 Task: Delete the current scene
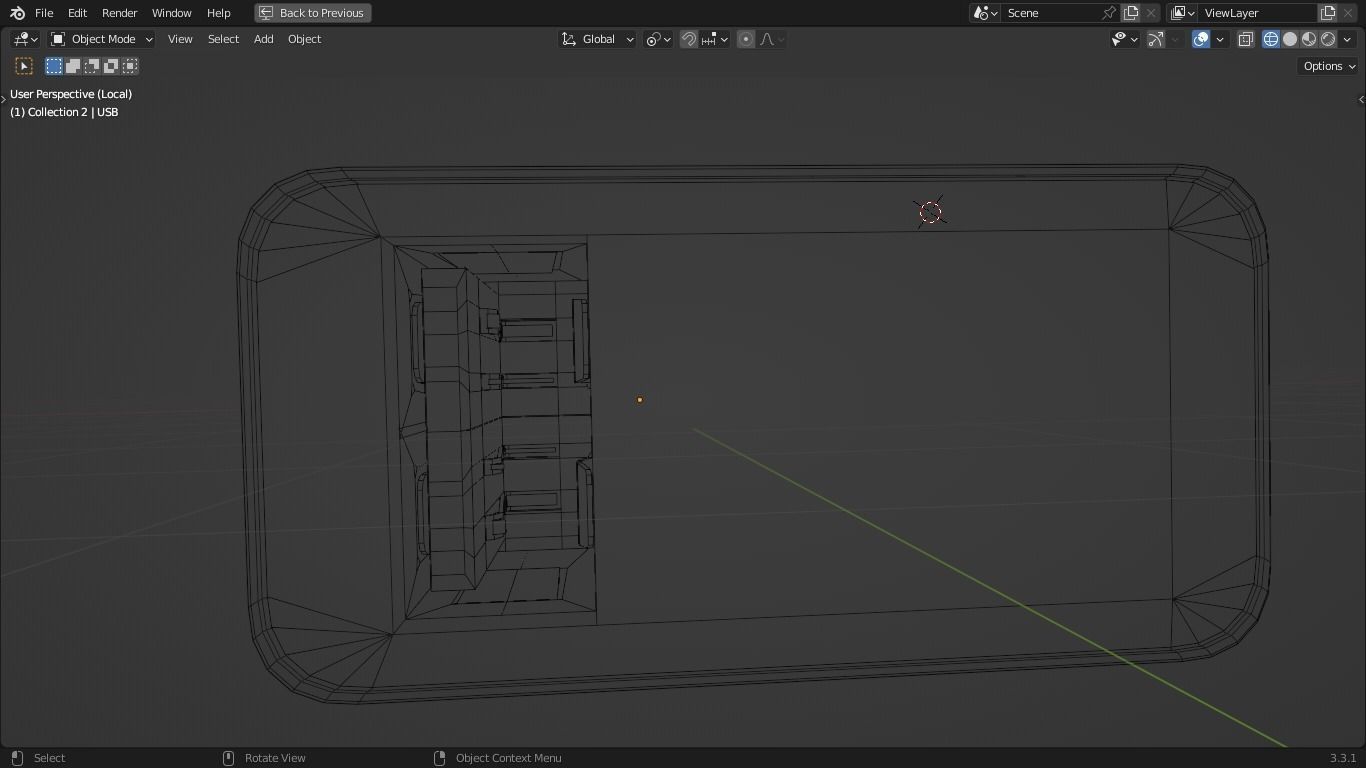pos(1151,13)
